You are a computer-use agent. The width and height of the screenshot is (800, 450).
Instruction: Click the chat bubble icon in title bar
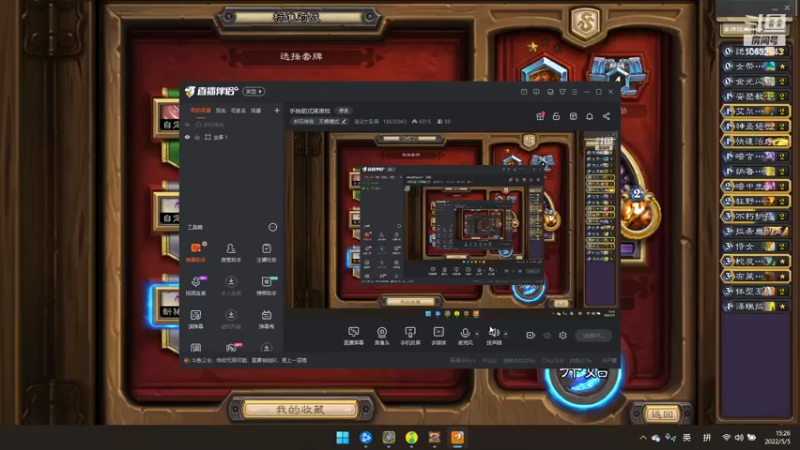tap(536, 92)
